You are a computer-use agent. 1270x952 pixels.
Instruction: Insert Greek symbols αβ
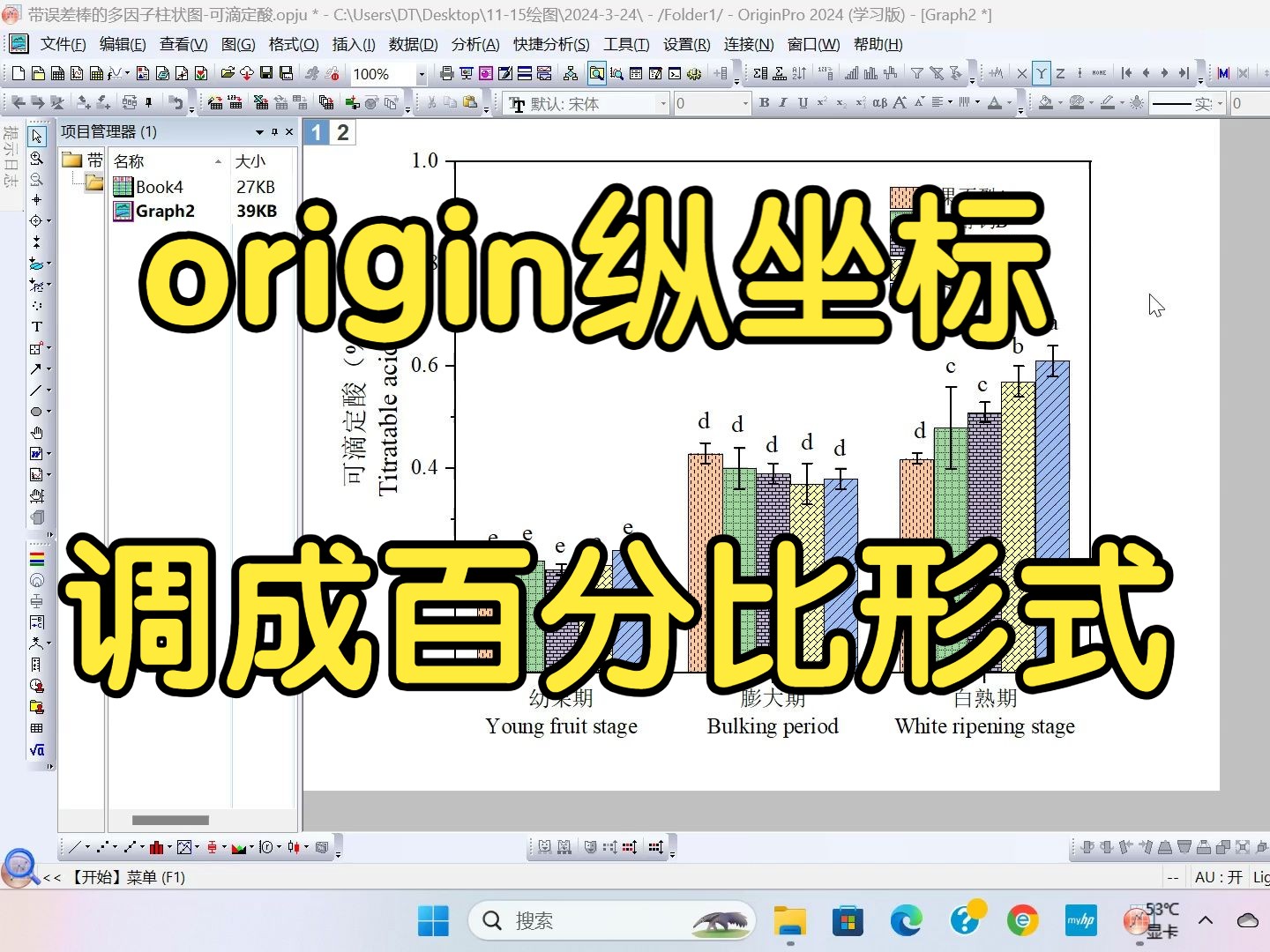879,103
